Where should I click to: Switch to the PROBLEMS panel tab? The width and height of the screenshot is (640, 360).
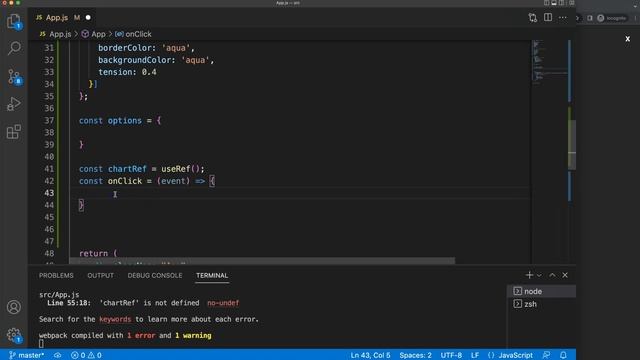tap(56, 276)
